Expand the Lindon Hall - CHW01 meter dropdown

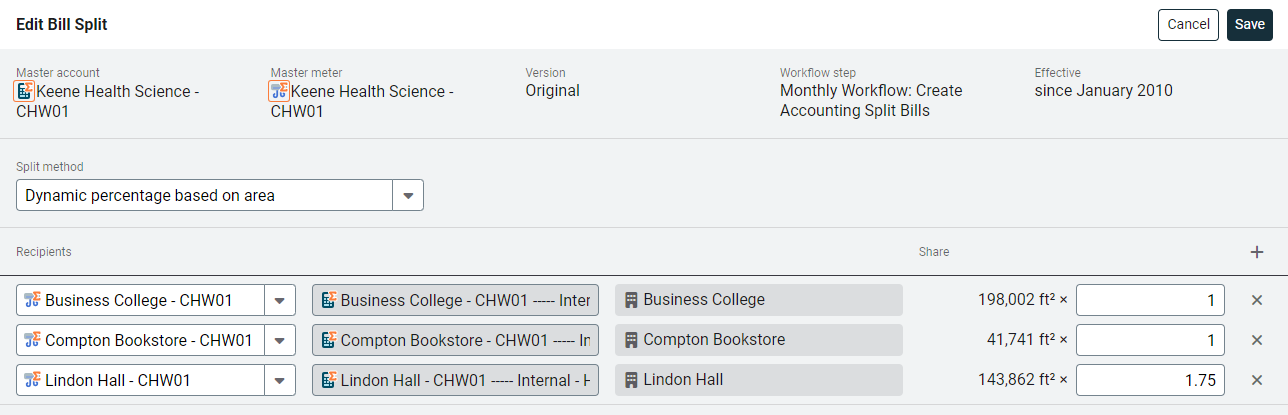click(280, 380)
